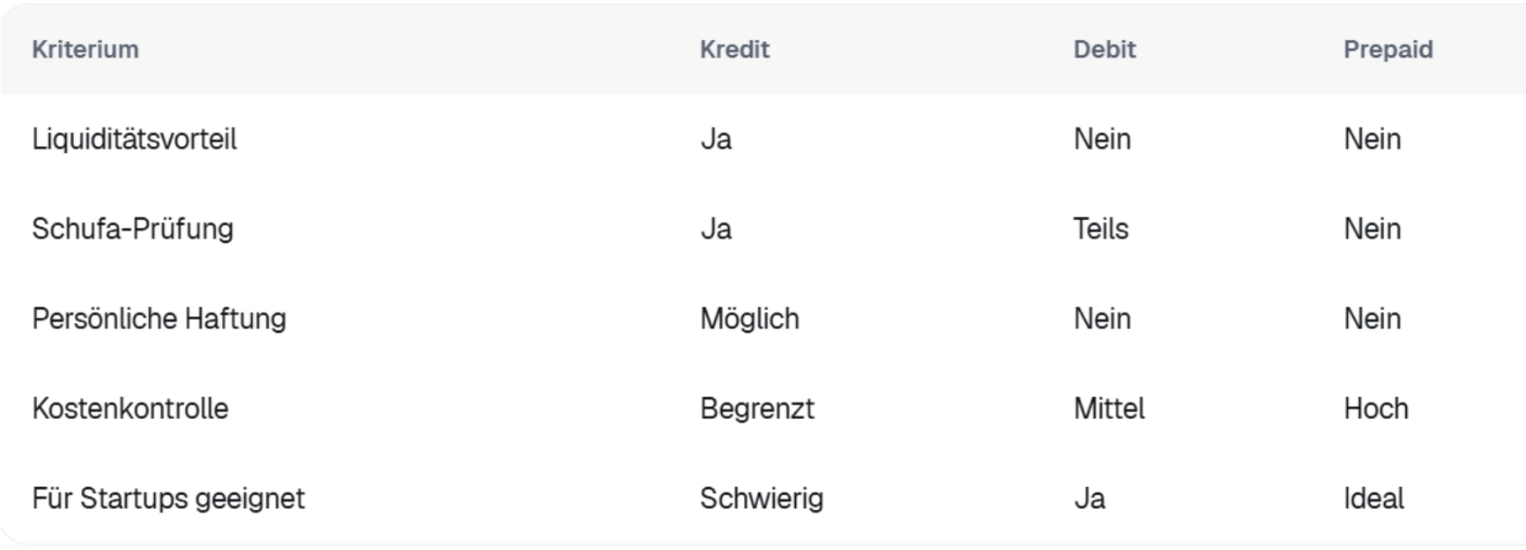
Task: Click the Kriterium column header
Action: (85, 49)
